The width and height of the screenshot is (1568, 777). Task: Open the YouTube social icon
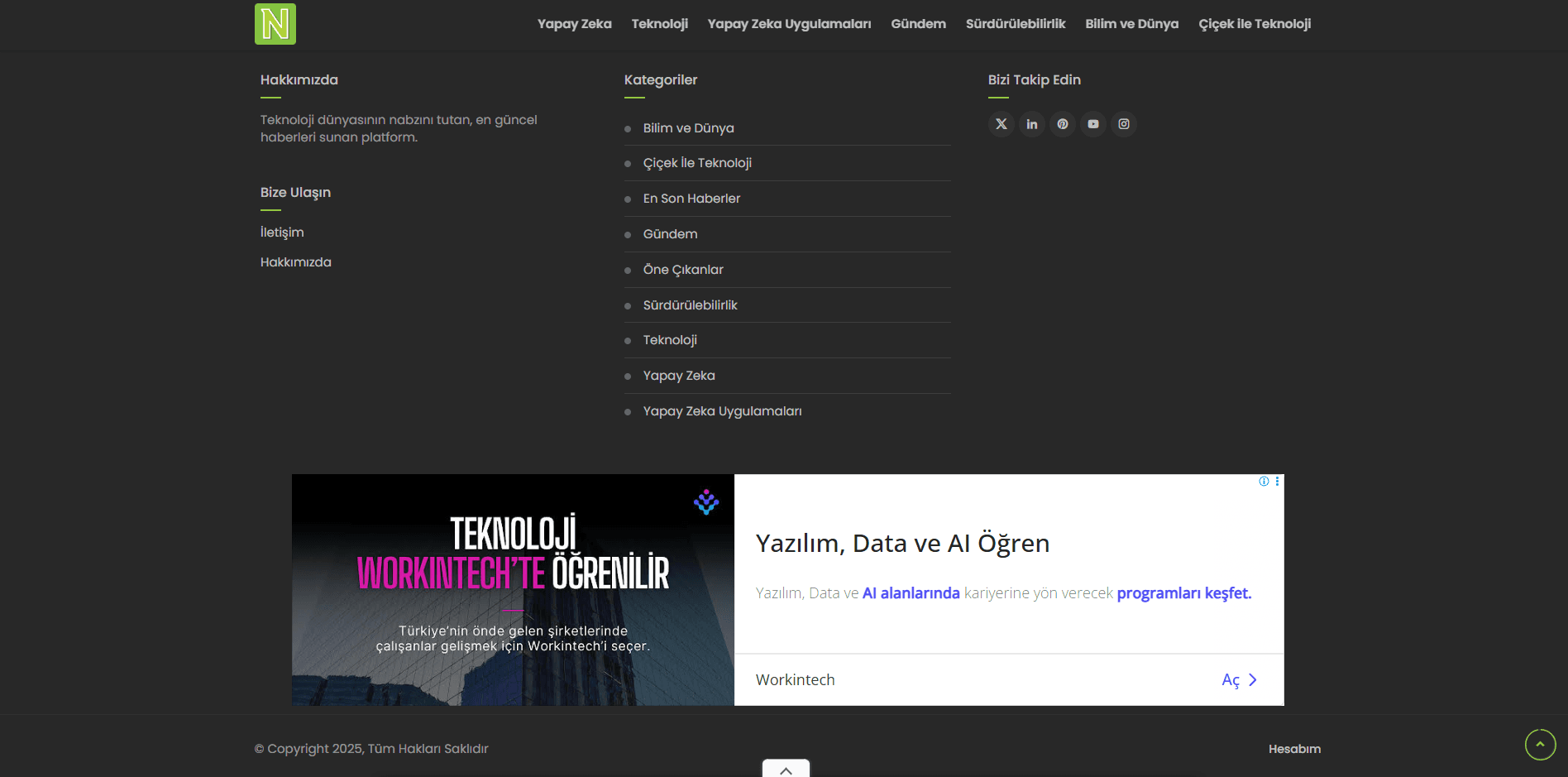tap(1093, 124)
